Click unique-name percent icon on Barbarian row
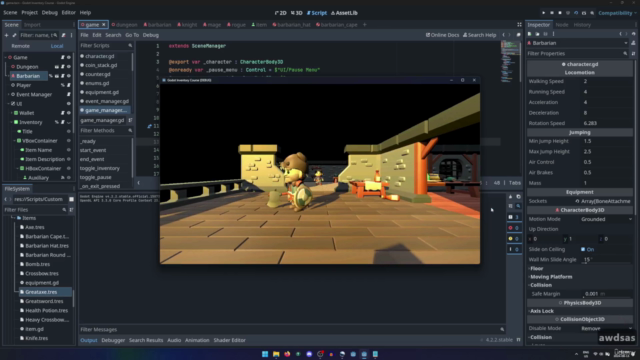640x360 pixels. tap(51, 76)
